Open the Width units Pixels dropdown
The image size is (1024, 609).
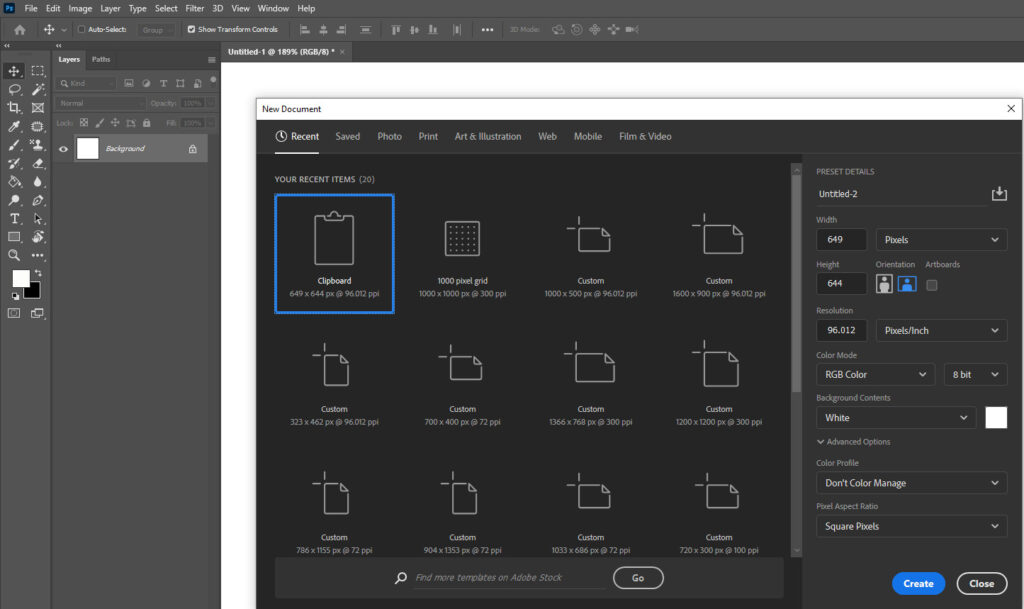click(x=940, y=239)
